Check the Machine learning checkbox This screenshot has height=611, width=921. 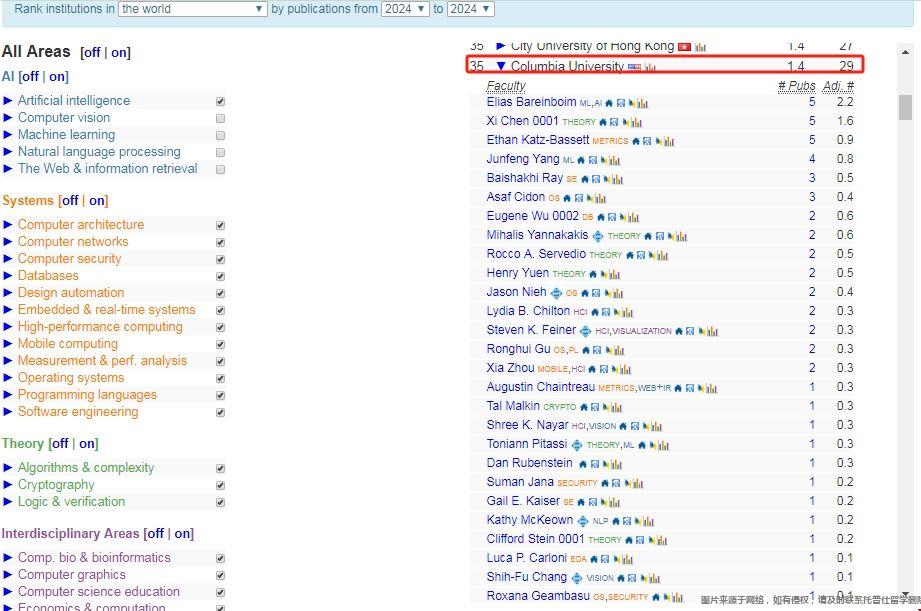(220, 136)
